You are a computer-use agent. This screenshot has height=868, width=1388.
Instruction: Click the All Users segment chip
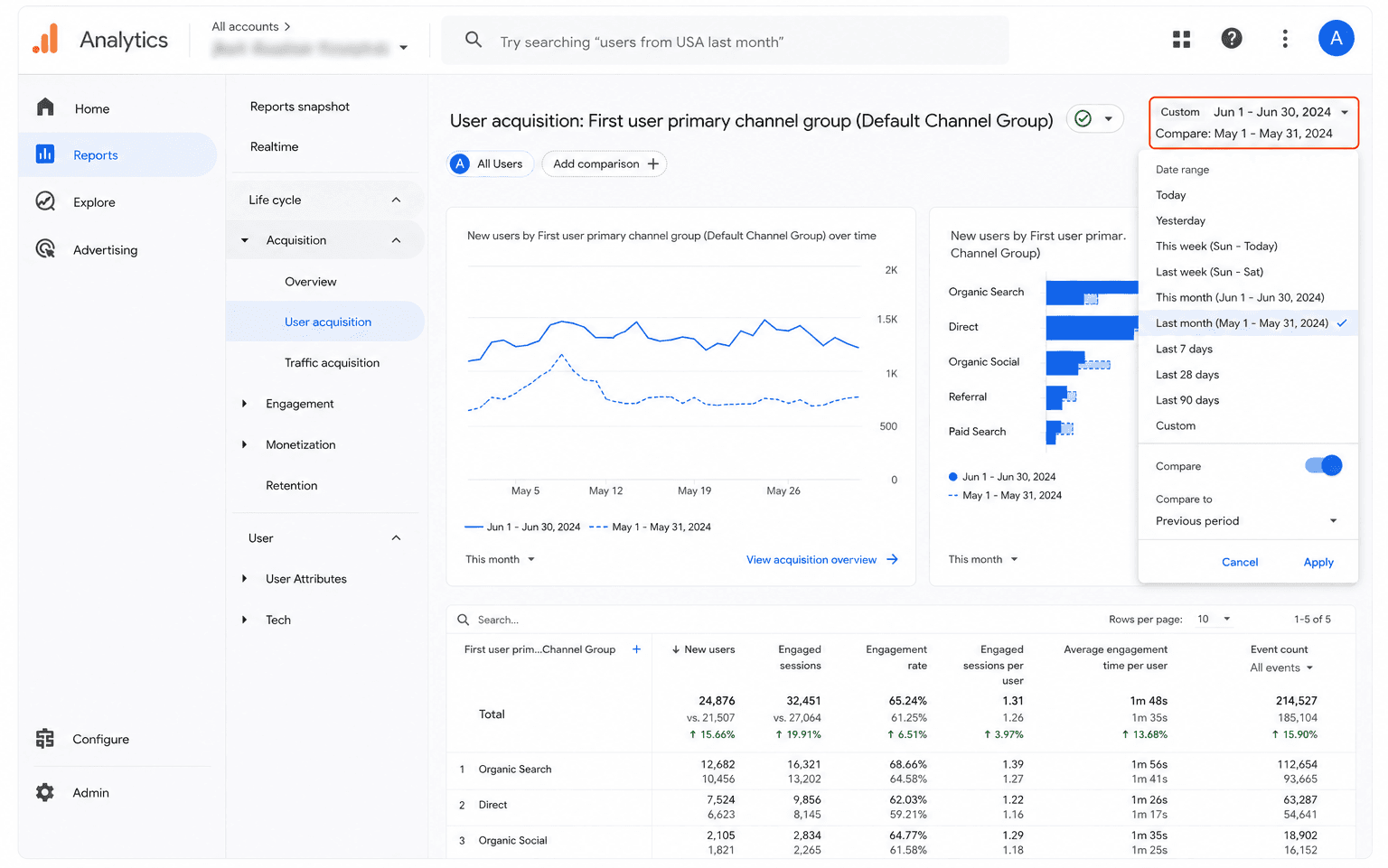pyautogui.click(x=489, y=163)
